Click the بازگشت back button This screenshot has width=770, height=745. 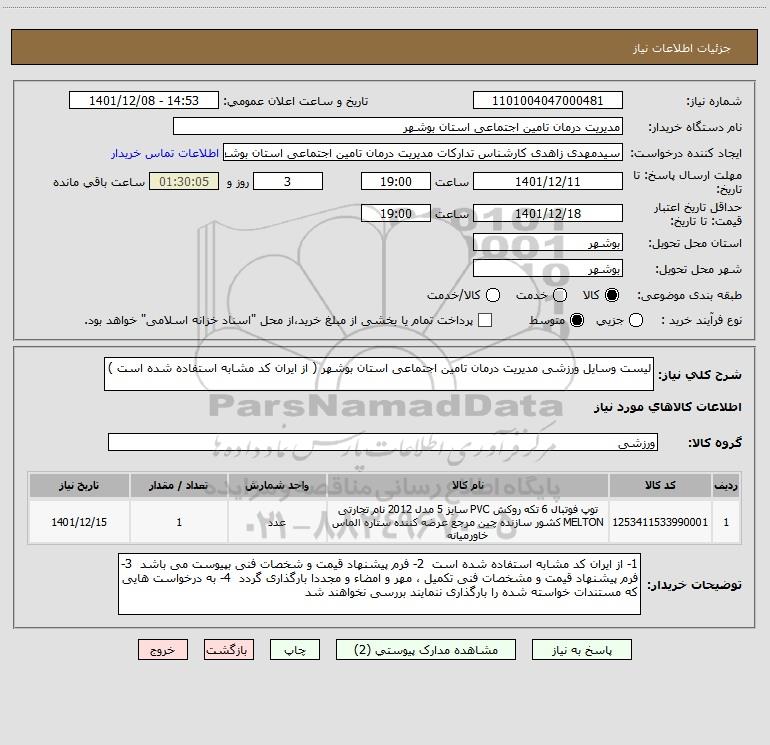coord(229,650)
